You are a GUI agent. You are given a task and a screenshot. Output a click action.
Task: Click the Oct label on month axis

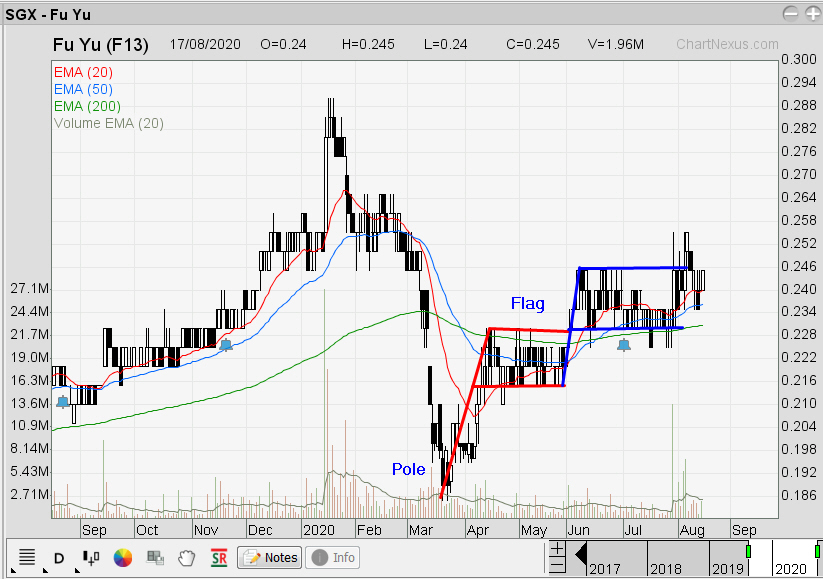[147, 530]
